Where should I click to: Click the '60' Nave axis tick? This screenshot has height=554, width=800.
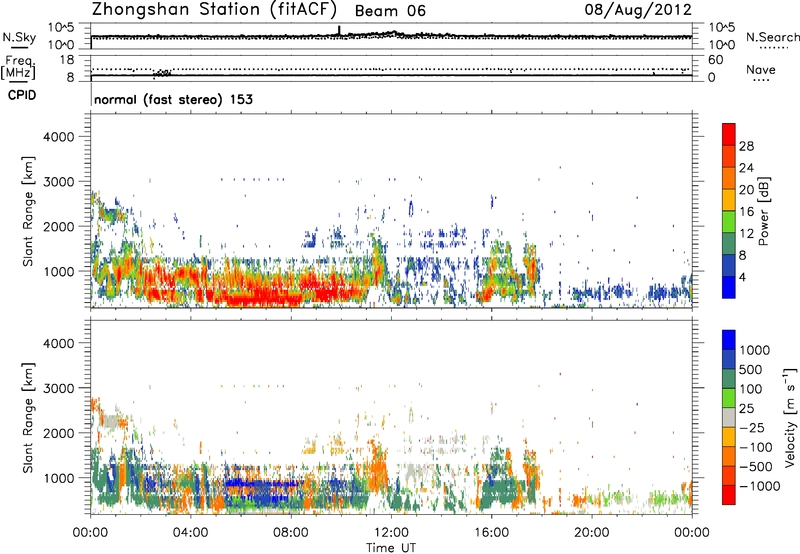click(x=715, y=60)
